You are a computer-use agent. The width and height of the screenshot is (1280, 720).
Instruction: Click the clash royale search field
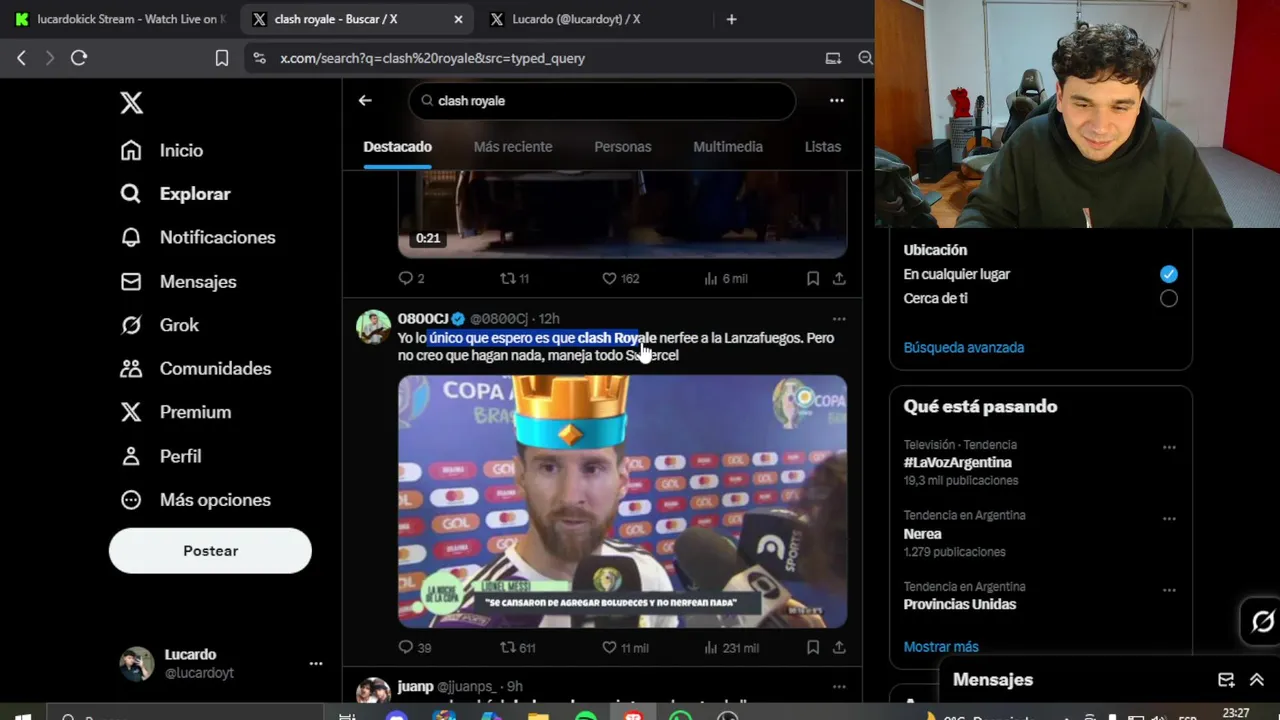coord(602,101)
